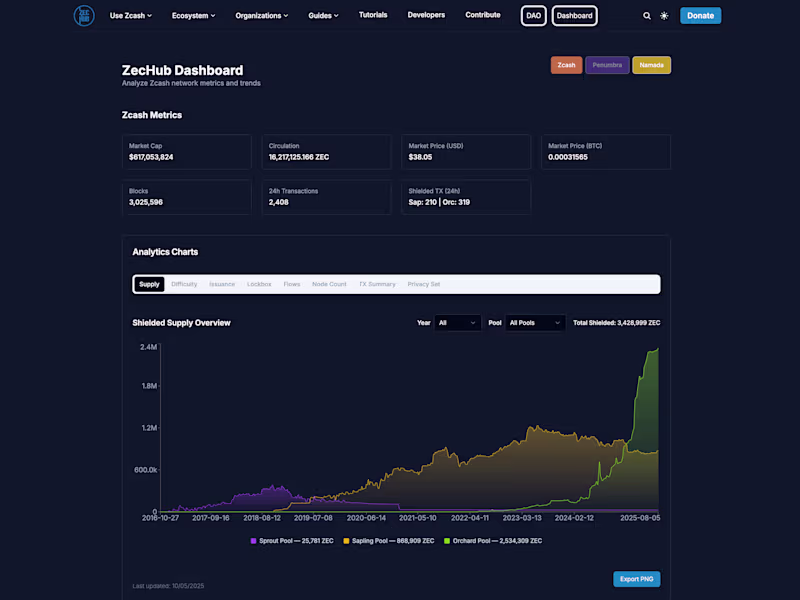
Task: Open the Year filter dropdown
Action: tap(457, 323)
